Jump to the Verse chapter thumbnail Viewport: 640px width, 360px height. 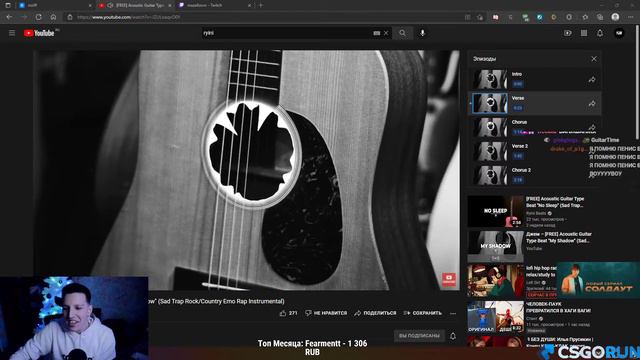[490, 103]
